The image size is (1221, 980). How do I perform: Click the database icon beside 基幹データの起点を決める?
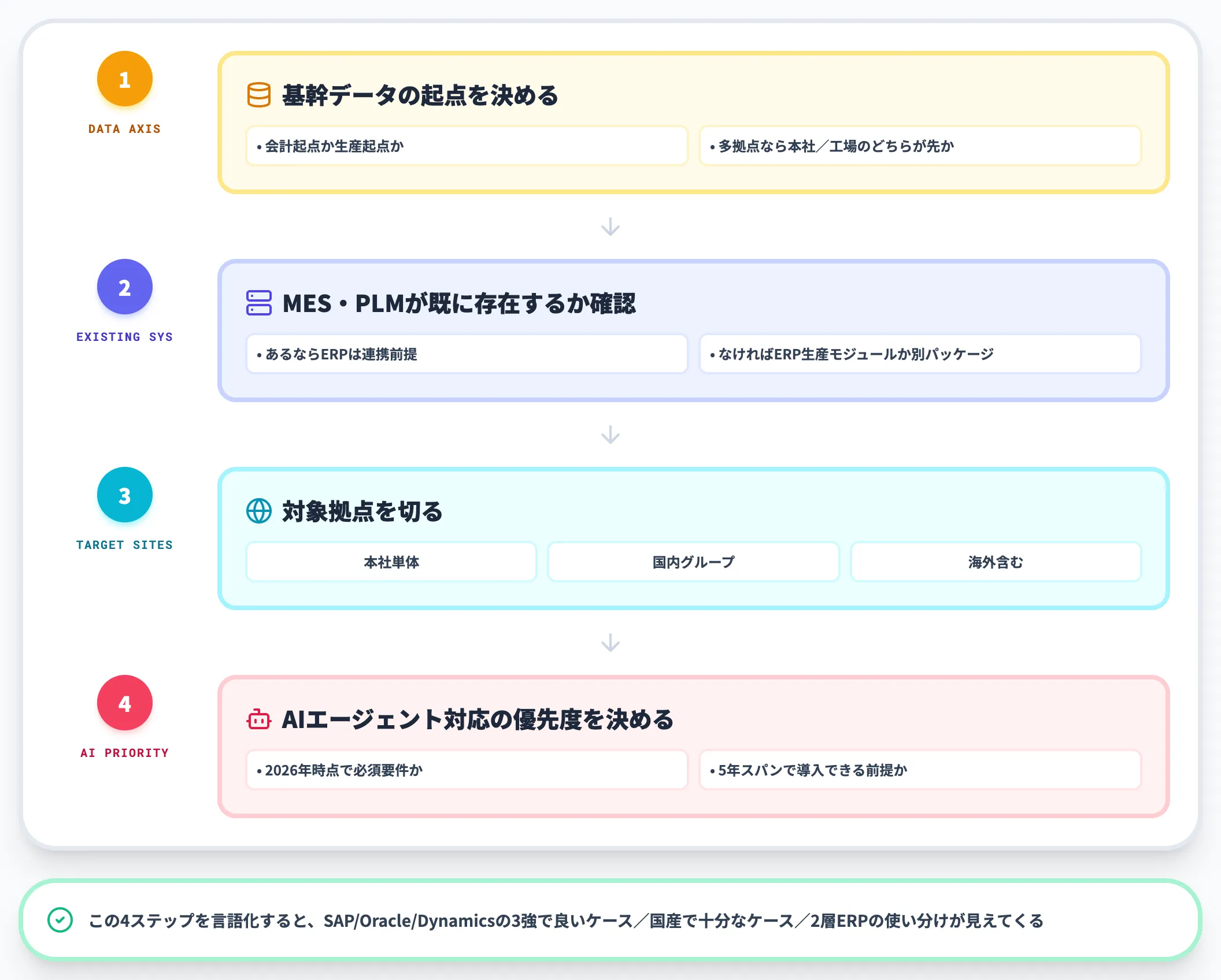258,95
